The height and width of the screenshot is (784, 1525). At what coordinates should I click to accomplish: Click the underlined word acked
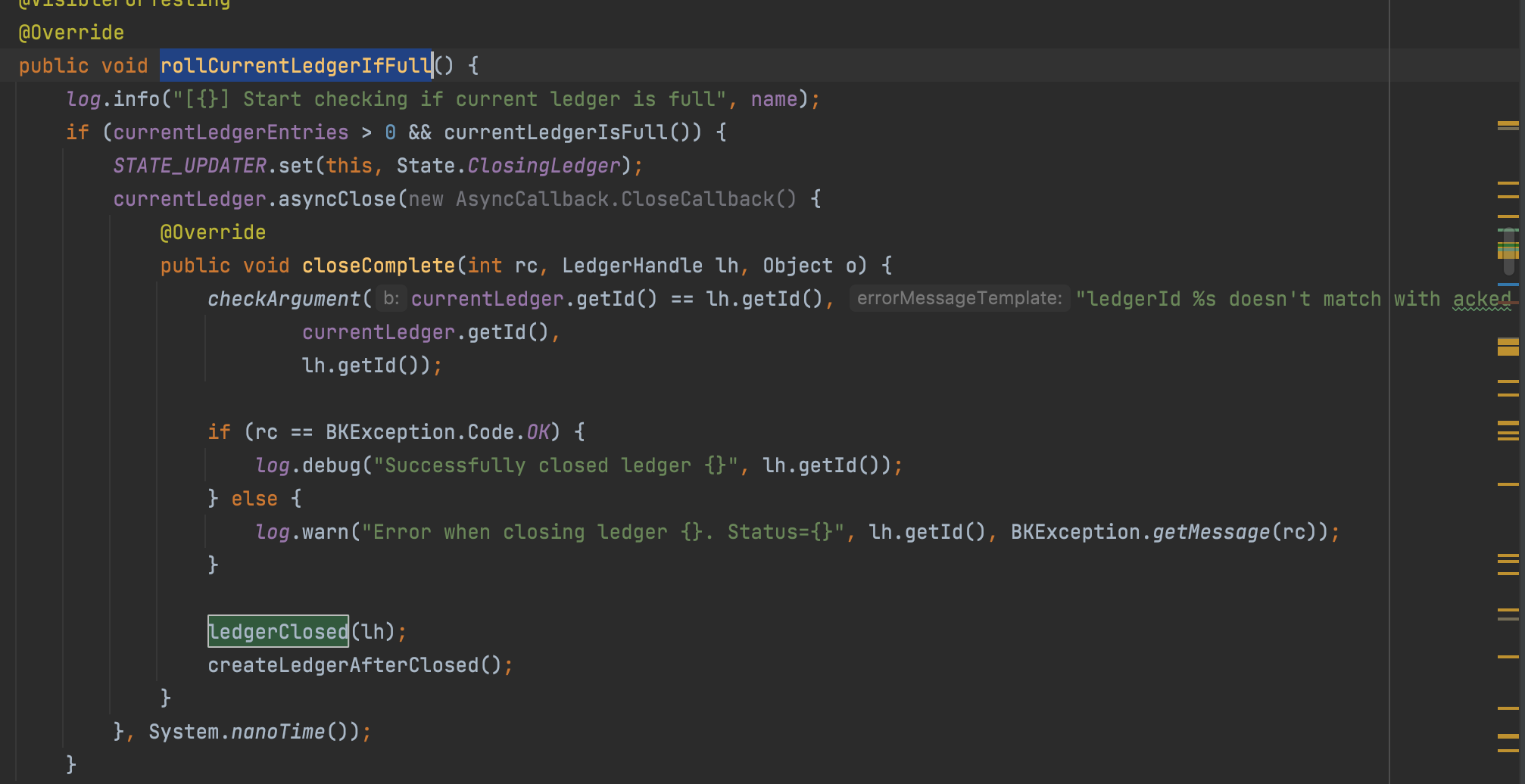pos(1482,299)
